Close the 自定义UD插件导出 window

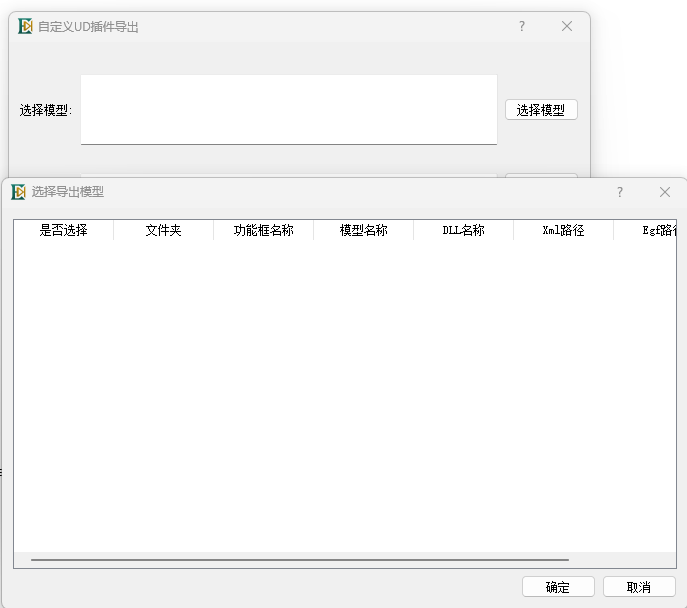(x=567, y=27)
